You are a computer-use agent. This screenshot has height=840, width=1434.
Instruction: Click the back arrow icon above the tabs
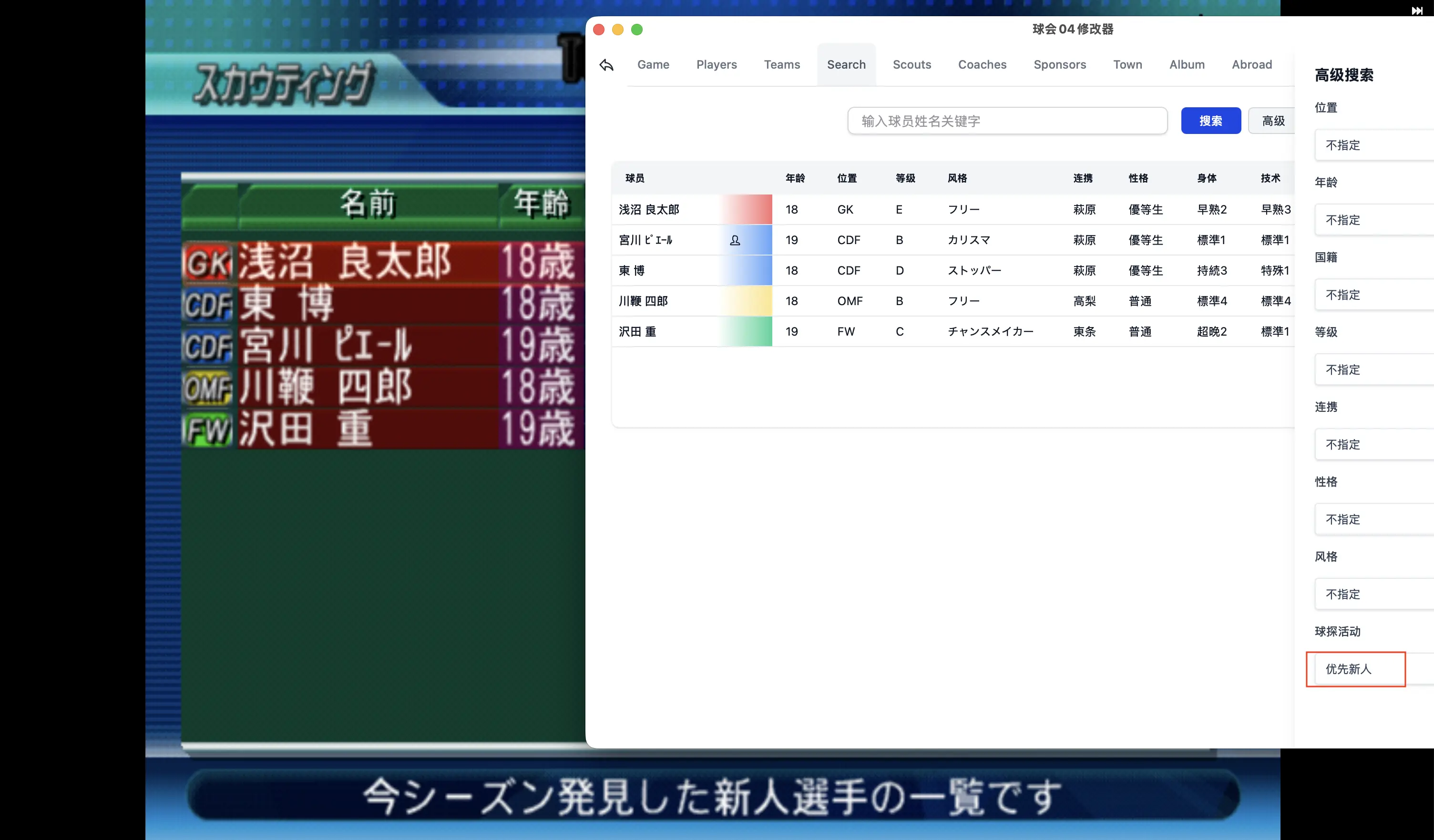605,65
